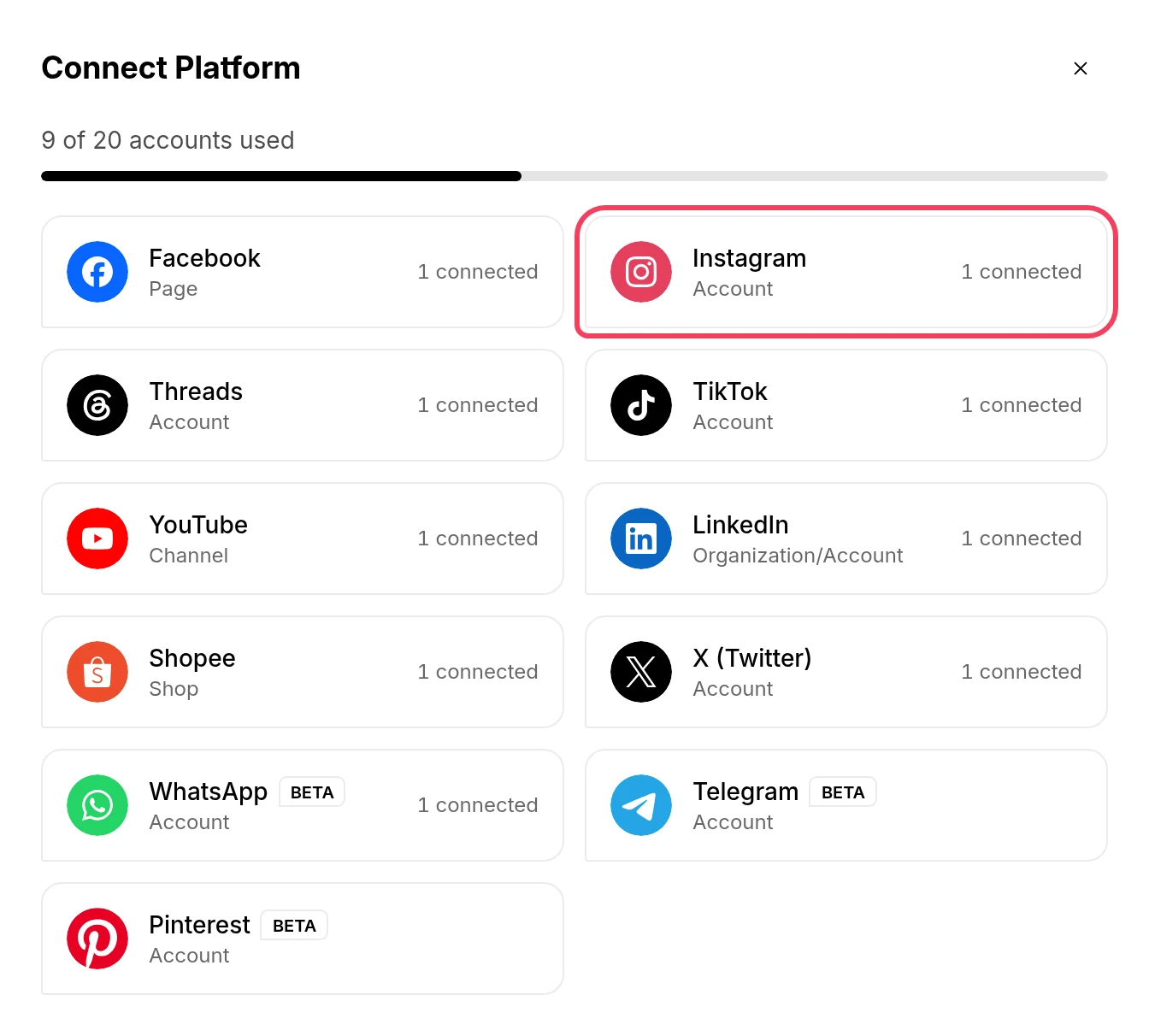The image size is (1149, 1036).
Task: Click '1 connected' on Threads card
Action: (478, 405)
